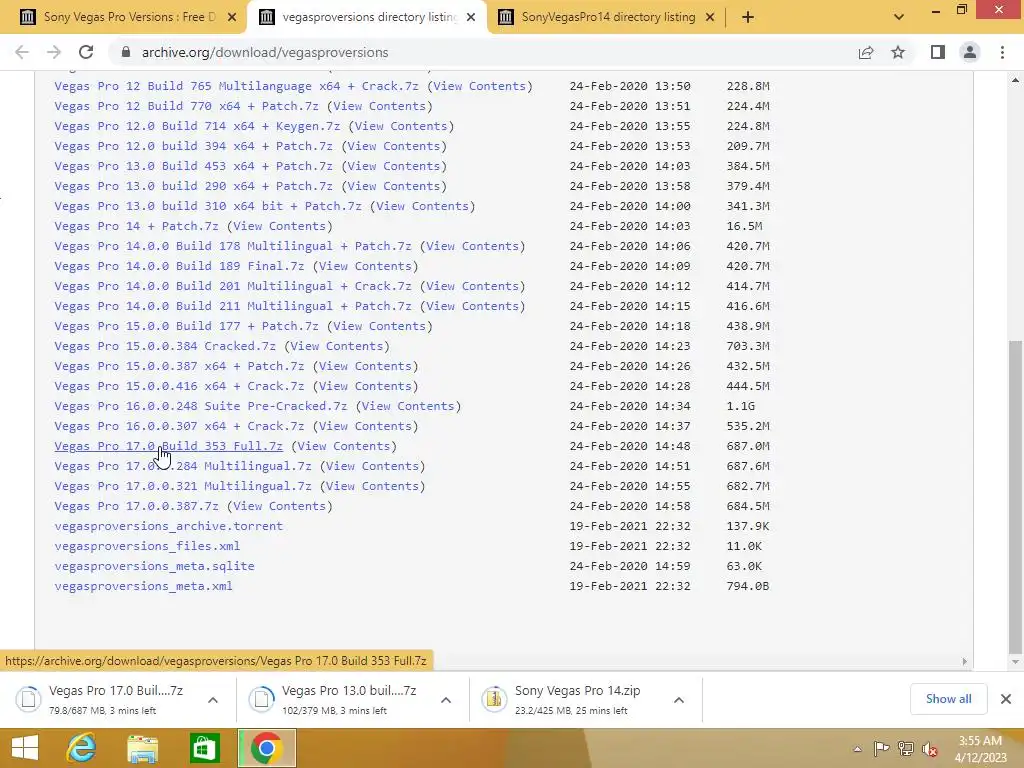Select the vegasproversions directory listing tab
This screenshot has height=768, width=1024.
coord(366,17)
